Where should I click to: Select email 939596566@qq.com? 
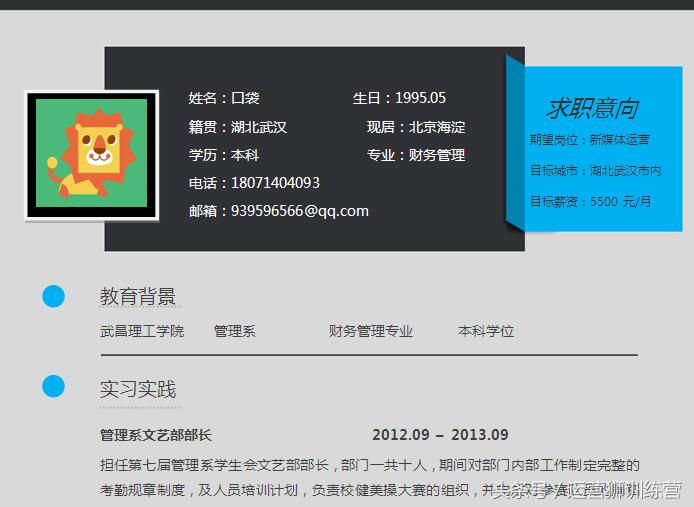[x=300, y=211]
